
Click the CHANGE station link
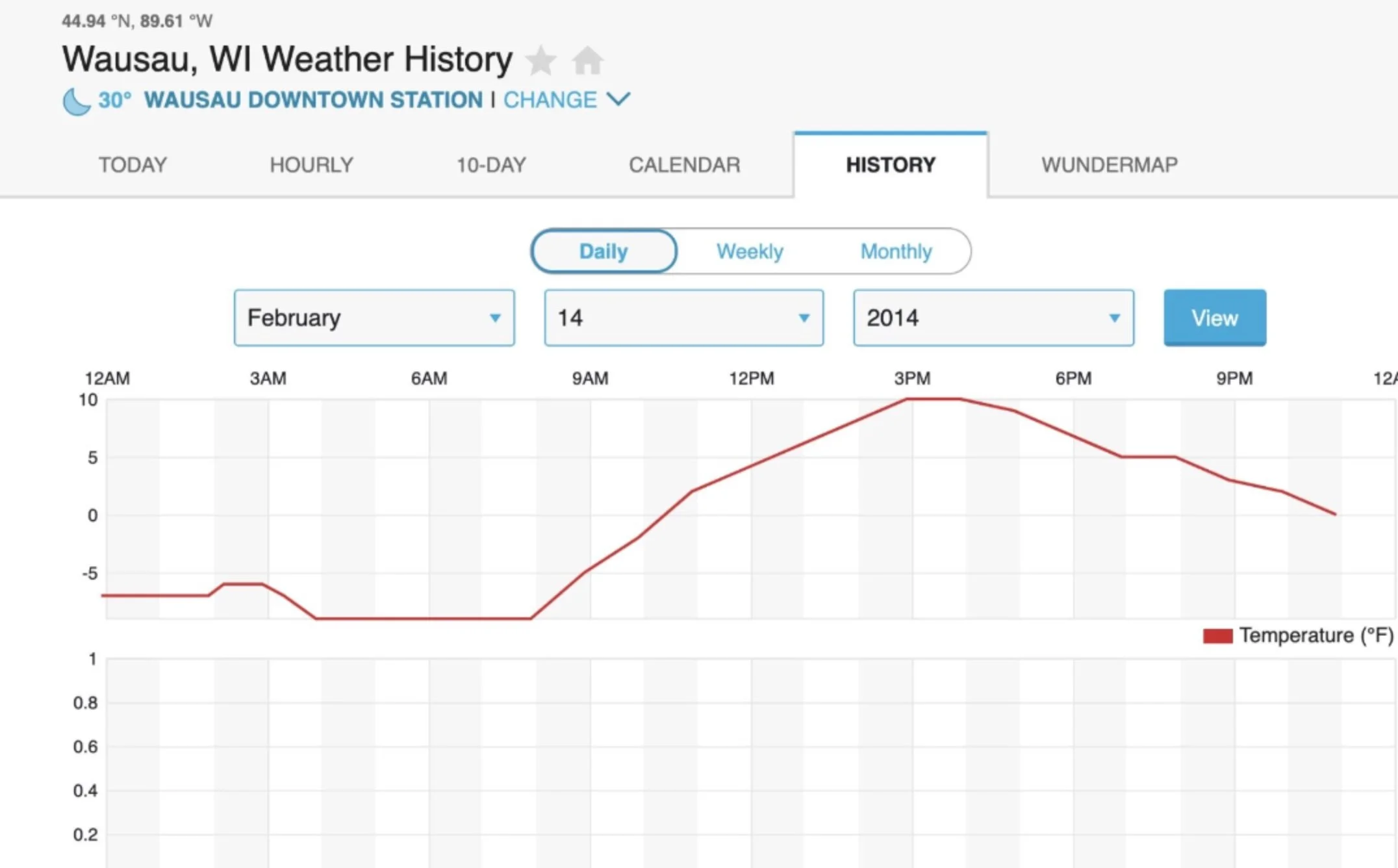550,100
